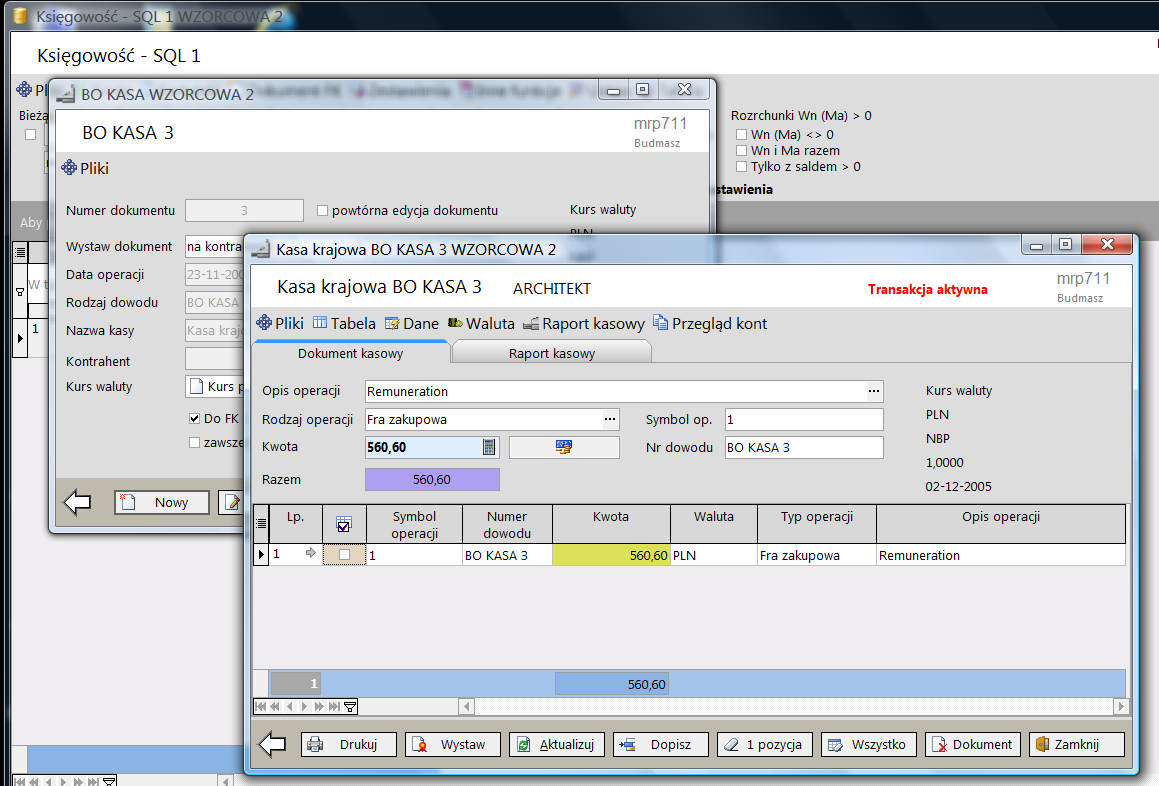Open Pliki menu in the BO KASA 3 window

click(x=85, y=168)
